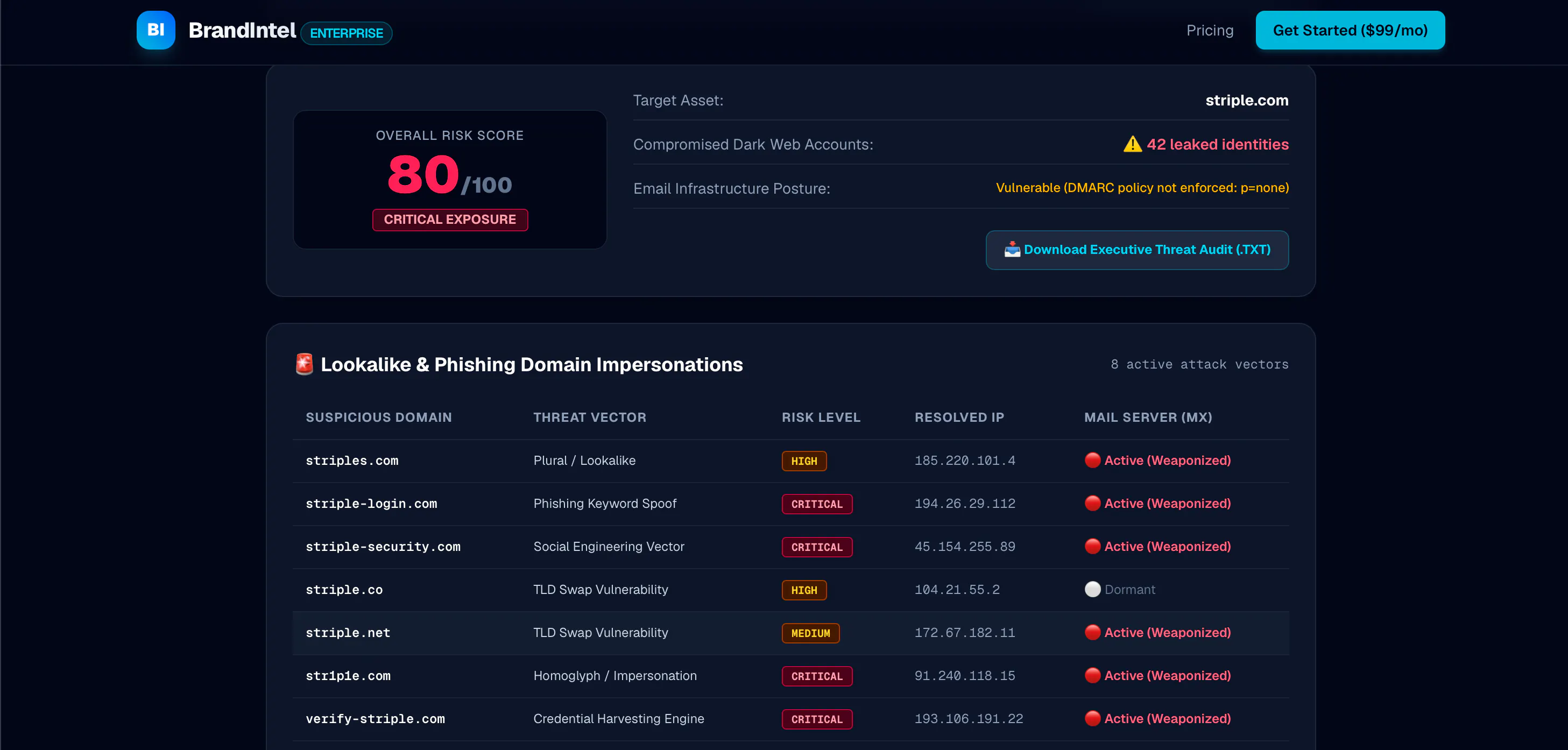The width and height of the screenshot is (1568, 750).
Task: Click the red status dot for str1p1e.com
Action: point(1093,676)
